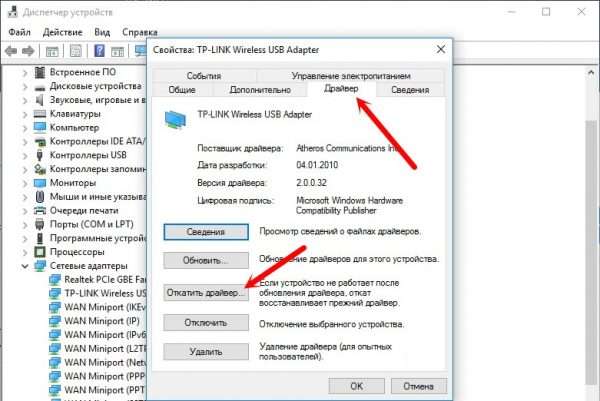Open the Вид menu

102,31
